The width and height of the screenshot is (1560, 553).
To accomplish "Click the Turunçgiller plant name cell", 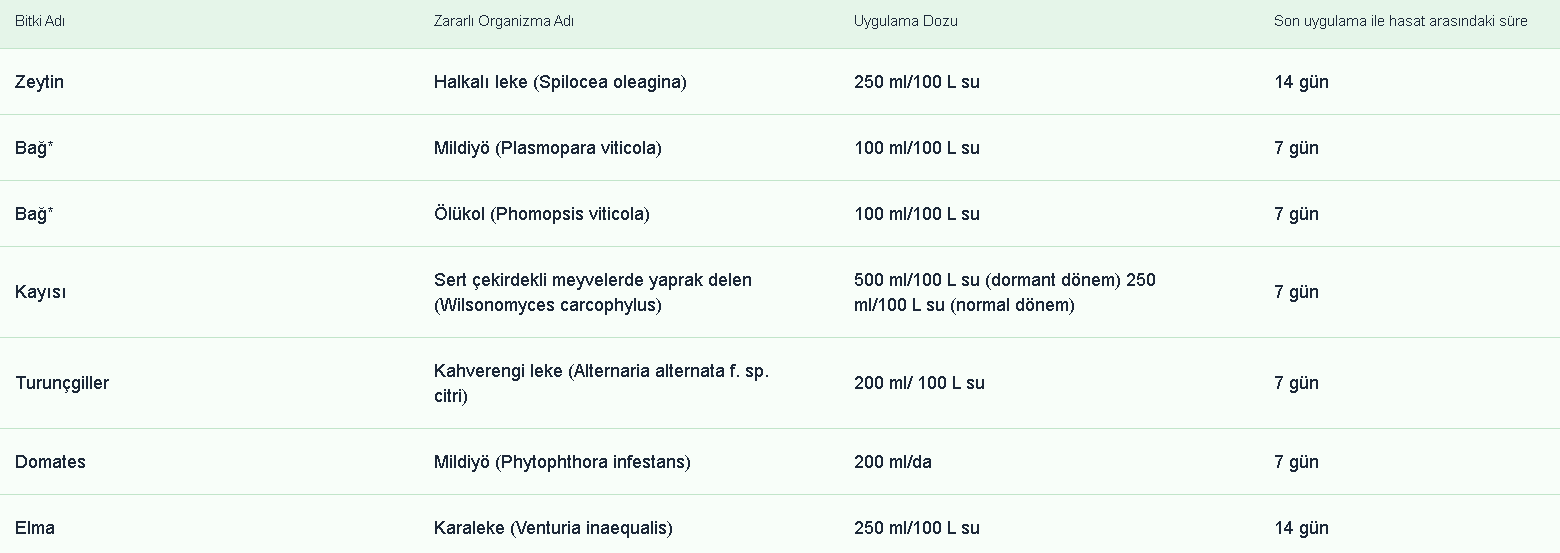I will [62, 383].
